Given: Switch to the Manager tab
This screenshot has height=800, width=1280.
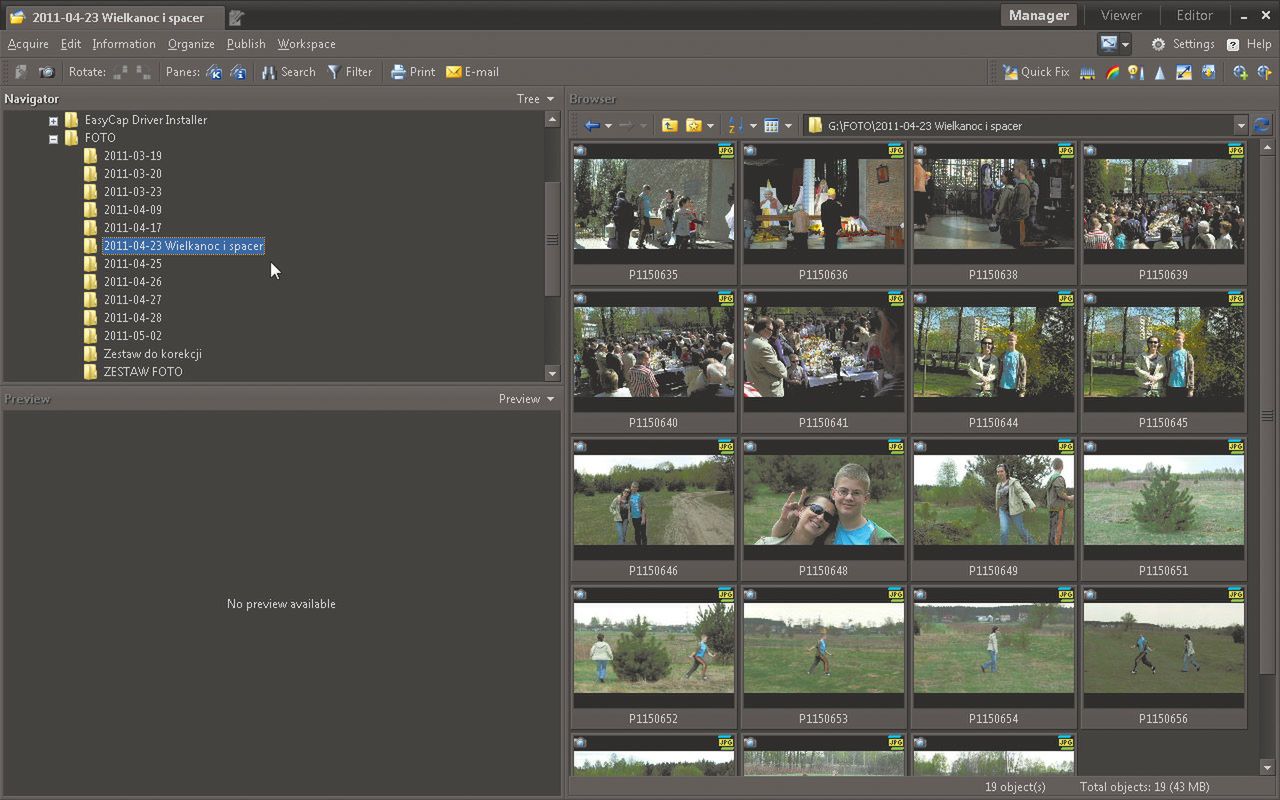Looking at the screenshot, I should 1038,15.
